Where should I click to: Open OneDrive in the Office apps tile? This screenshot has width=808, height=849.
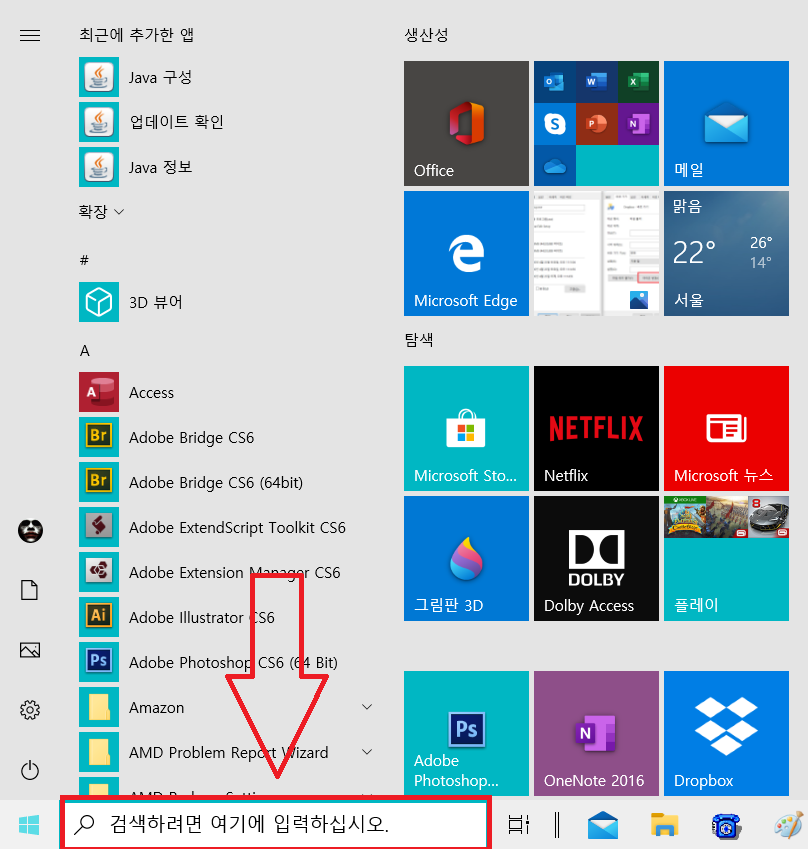pyautogui.click(x=555, y=166)
